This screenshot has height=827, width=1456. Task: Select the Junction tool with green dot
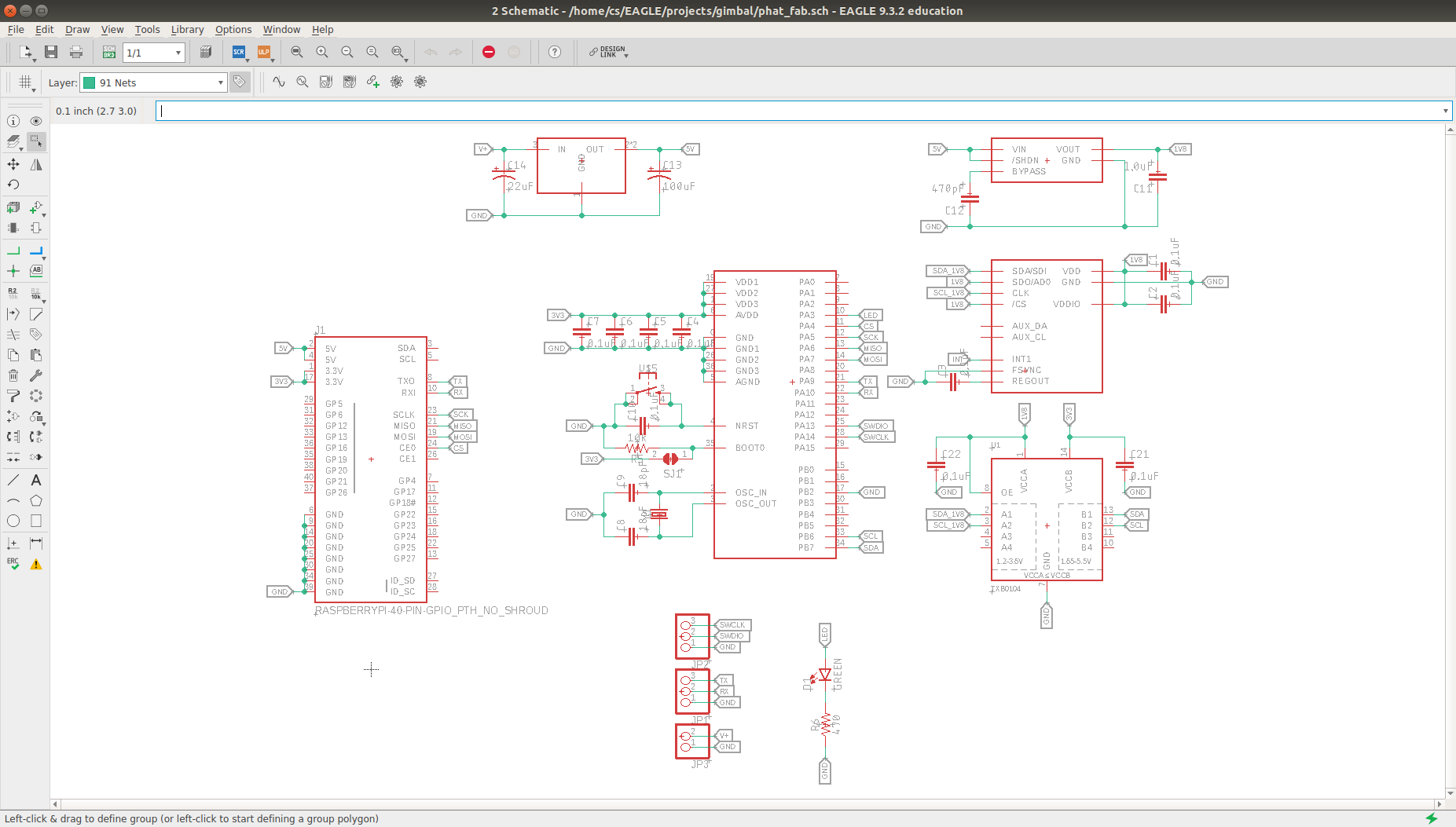tap(13, 271)
